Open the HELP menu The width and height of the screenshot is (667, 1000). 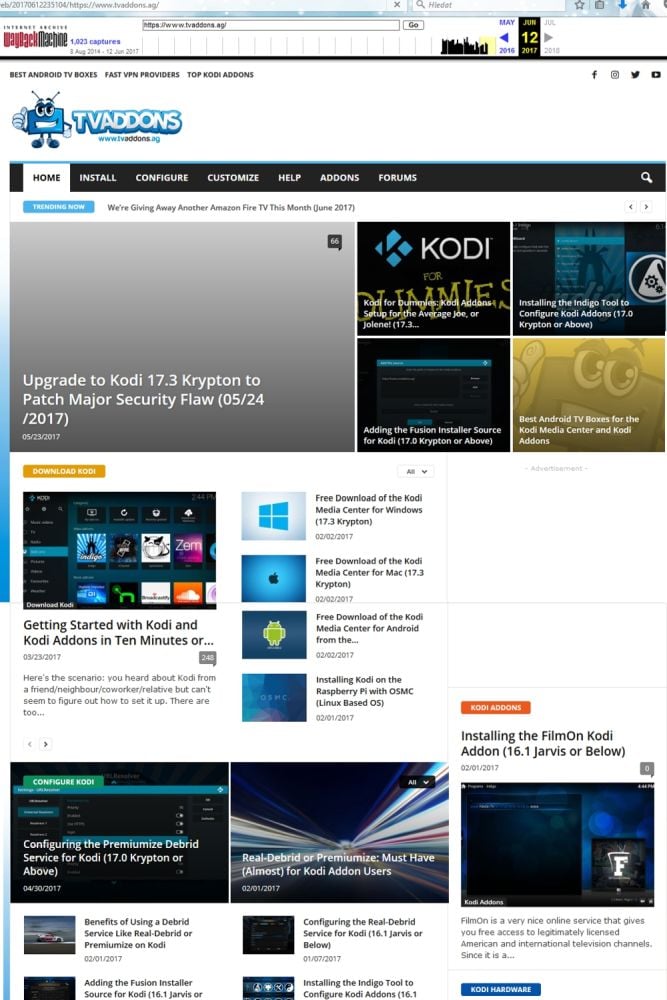point(289,177)
